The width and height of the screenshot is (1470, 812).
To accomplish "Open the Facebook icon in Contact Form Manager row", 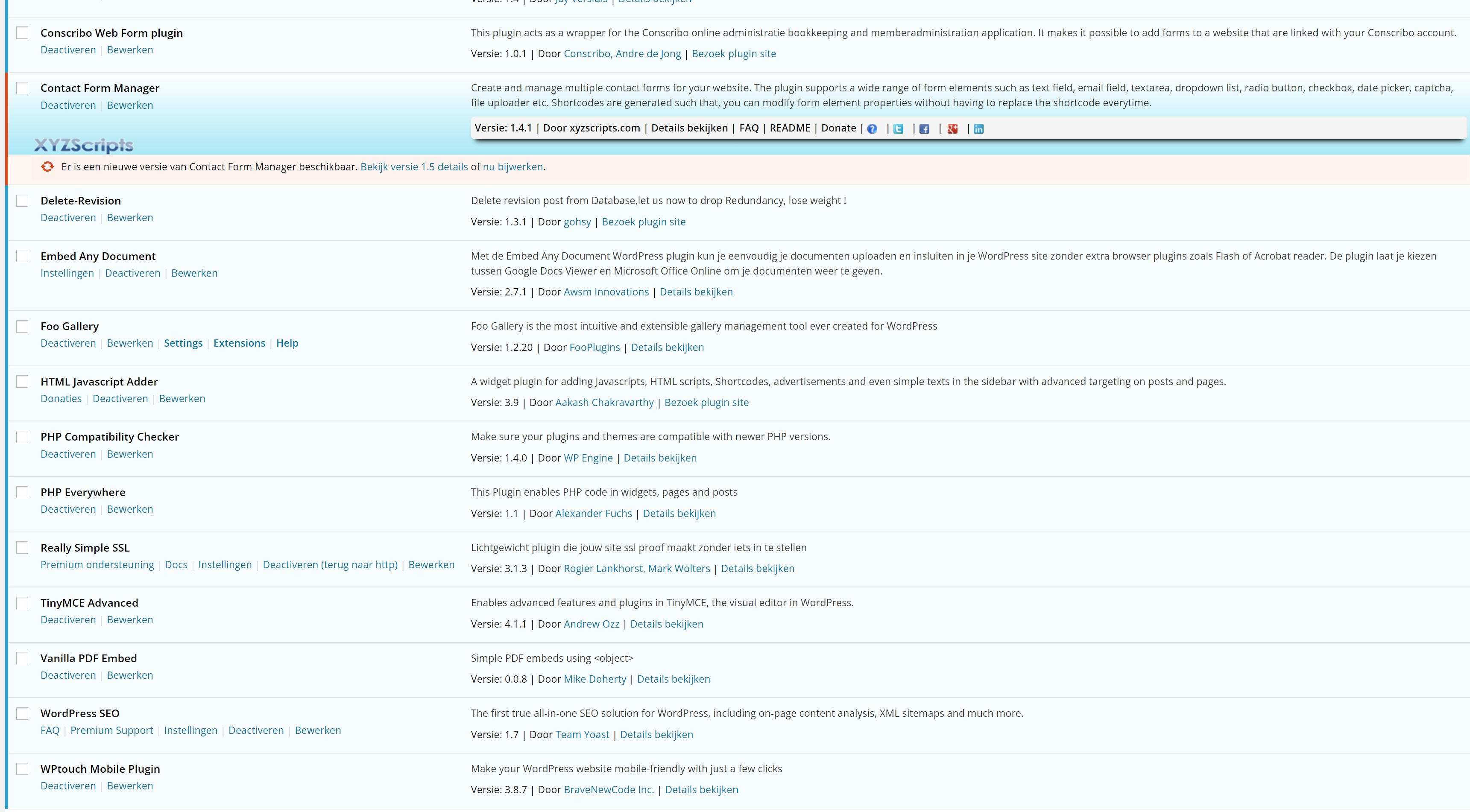I will (x=925, y=129).
